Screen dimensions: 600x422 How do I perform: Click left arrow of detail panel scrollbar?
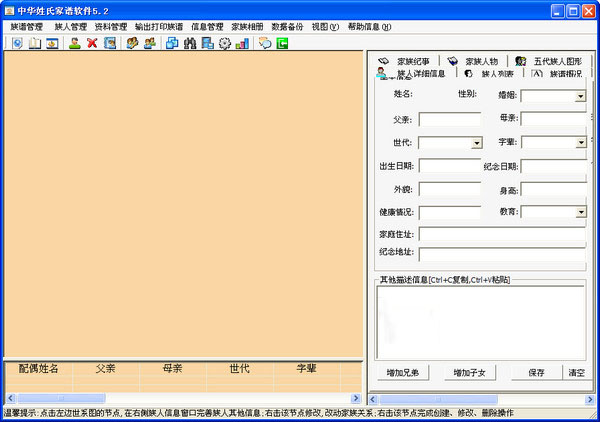373,400
